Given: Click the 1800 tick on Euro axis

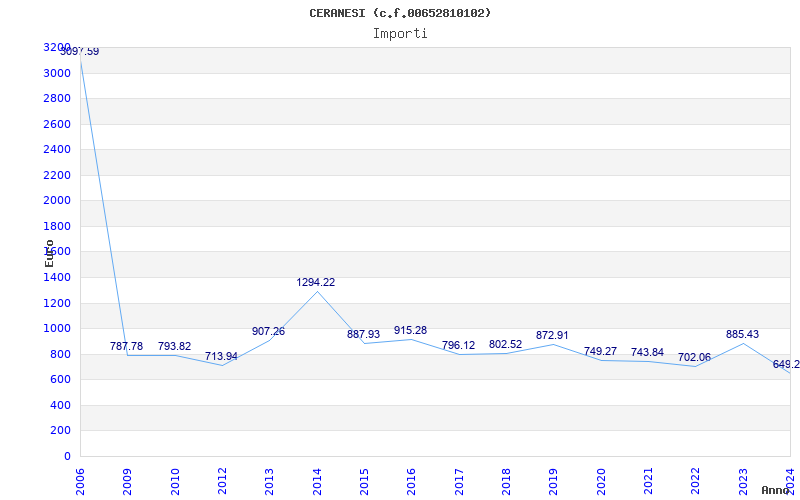Looking at the screenshot, I should point(57,226).
